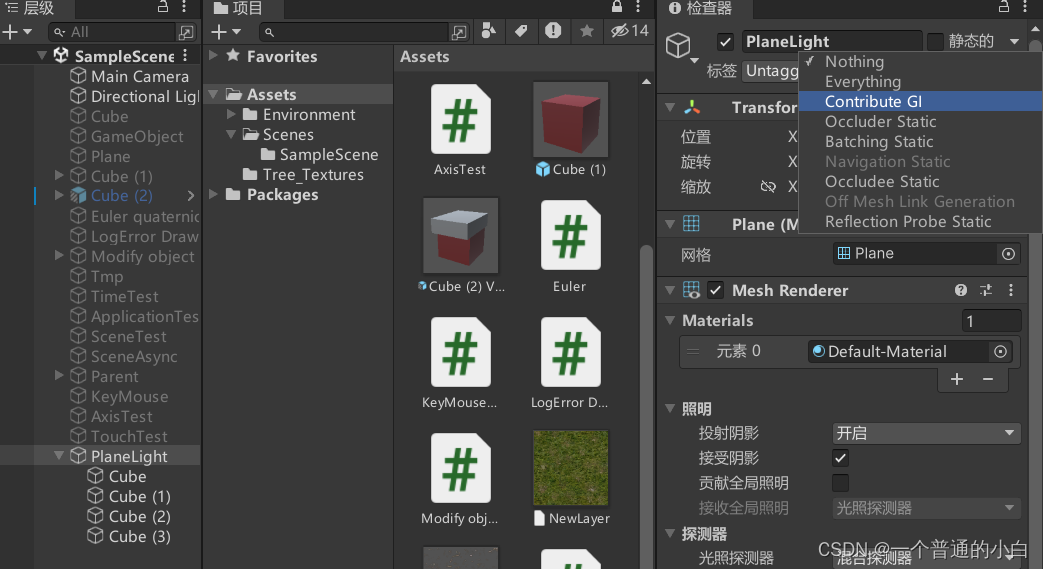Image resolution: width=1043 pixels, height=569 pixels.
Task: Toggle Project panel lock icon
Action: pyautogui.click(x=617, y=7)
